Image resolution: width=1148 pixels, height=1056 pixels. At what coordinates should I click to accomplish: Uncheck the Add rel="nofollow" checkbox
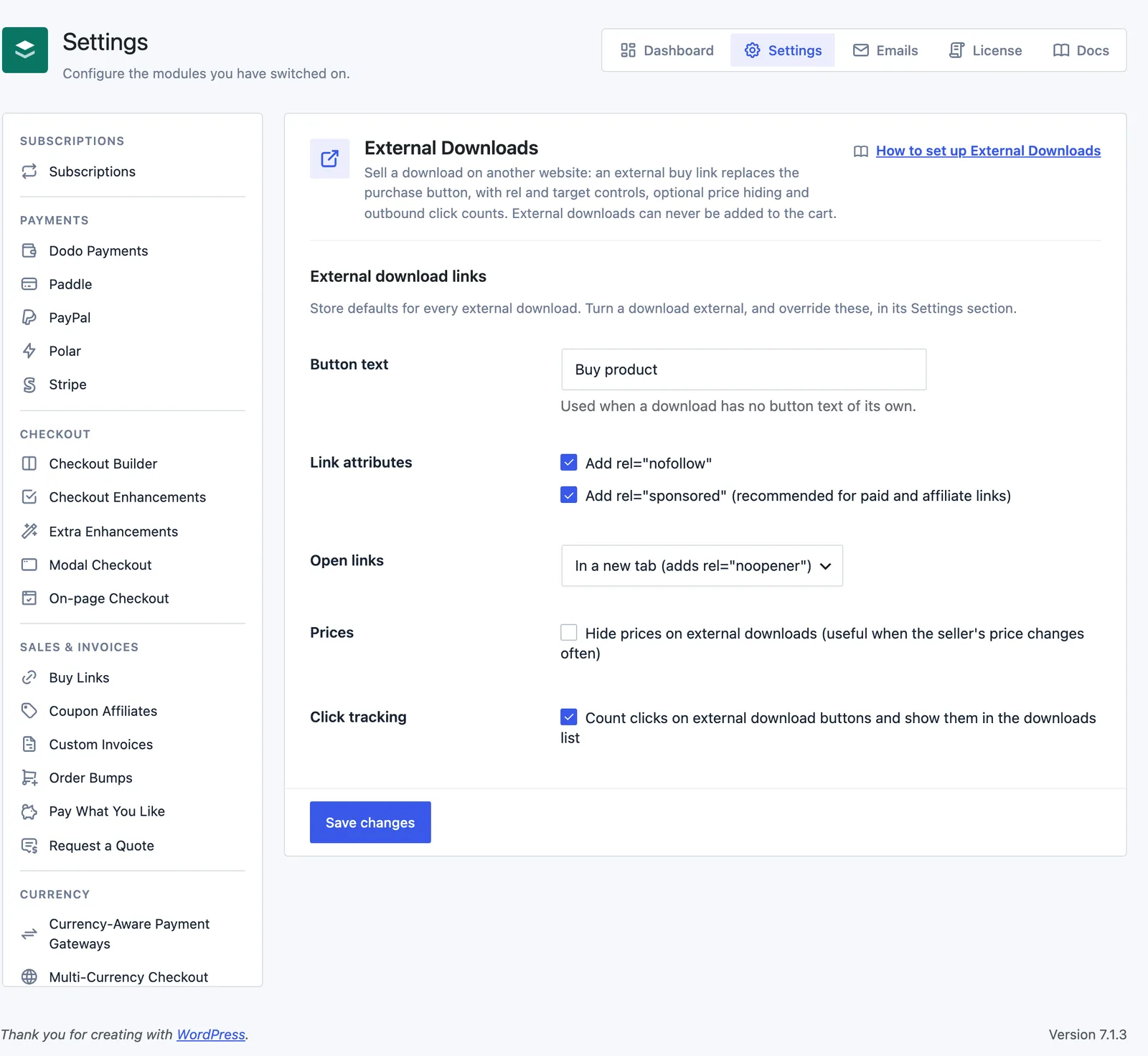pyautogui.click(x=569, y=463)
